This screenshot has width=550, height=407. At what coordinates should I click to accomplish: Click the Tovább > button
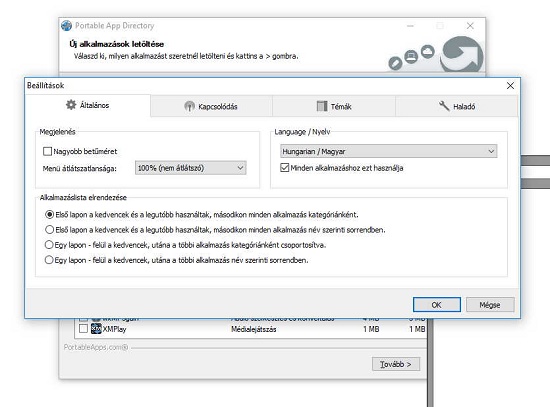coord(396,364)
